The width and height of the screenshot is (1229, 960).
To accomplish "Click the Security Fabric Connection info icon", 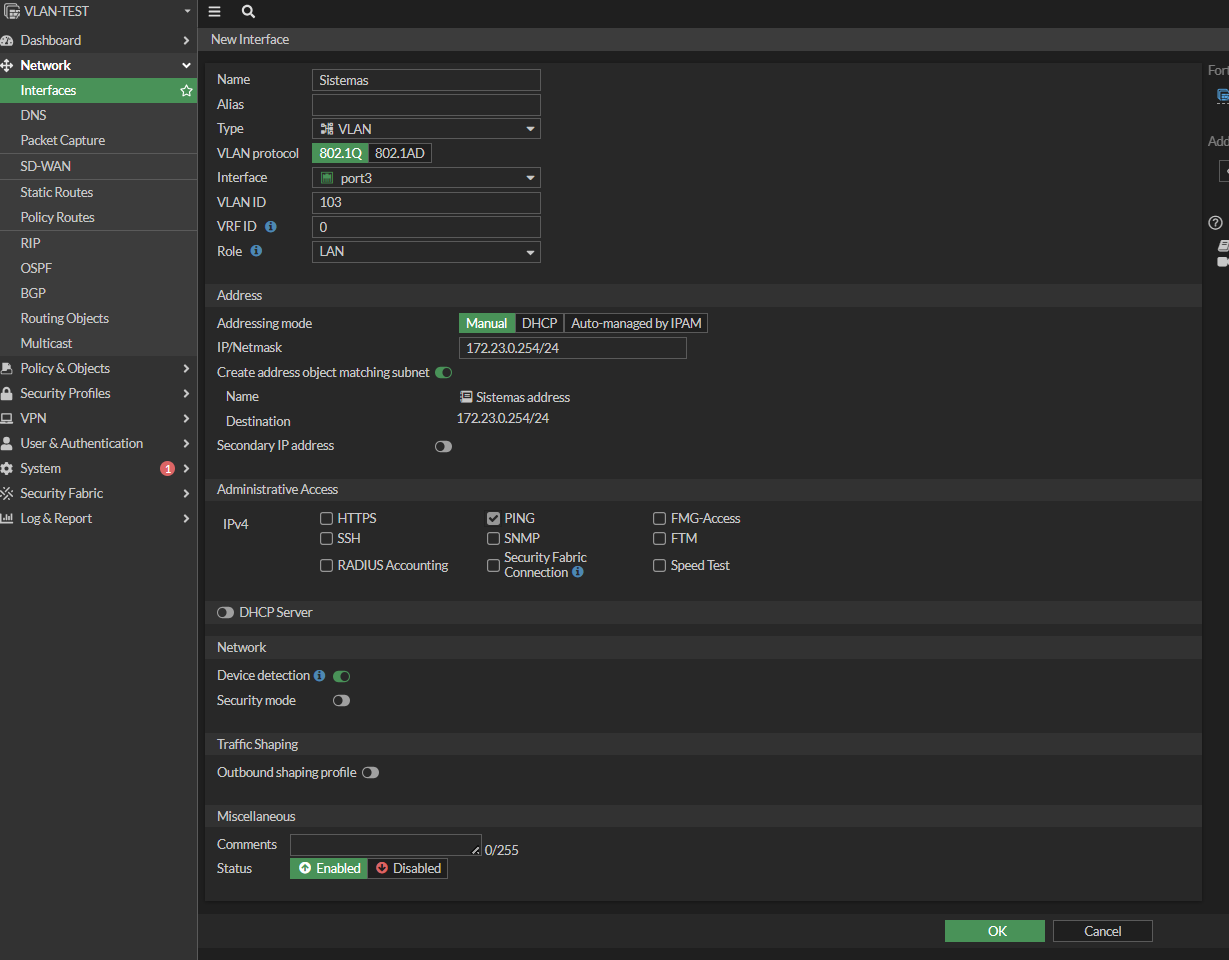I will click(x=578, y=573).
